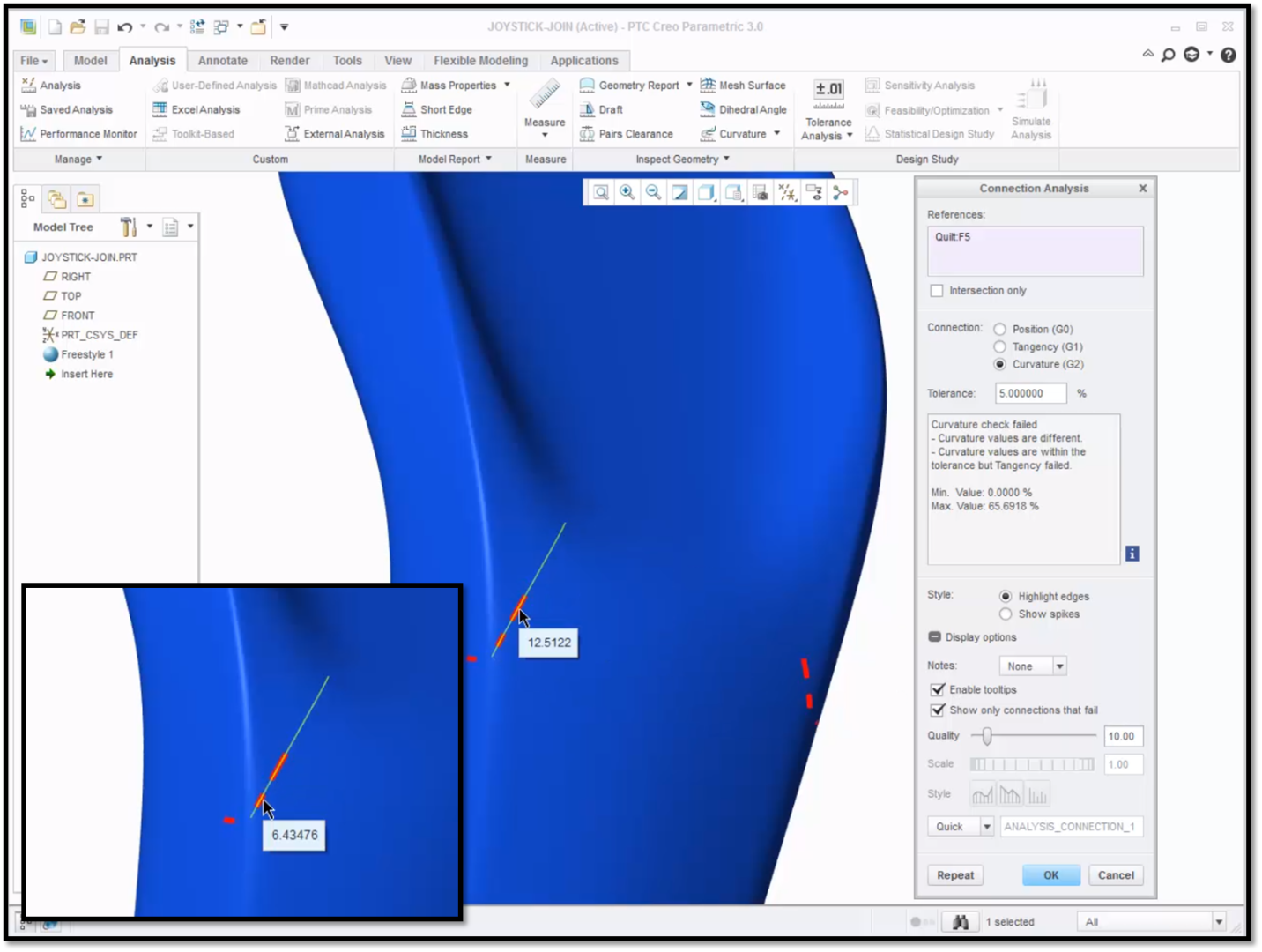
Task: Select the Curvature (G2) connection option
Action: [1000, 364]
